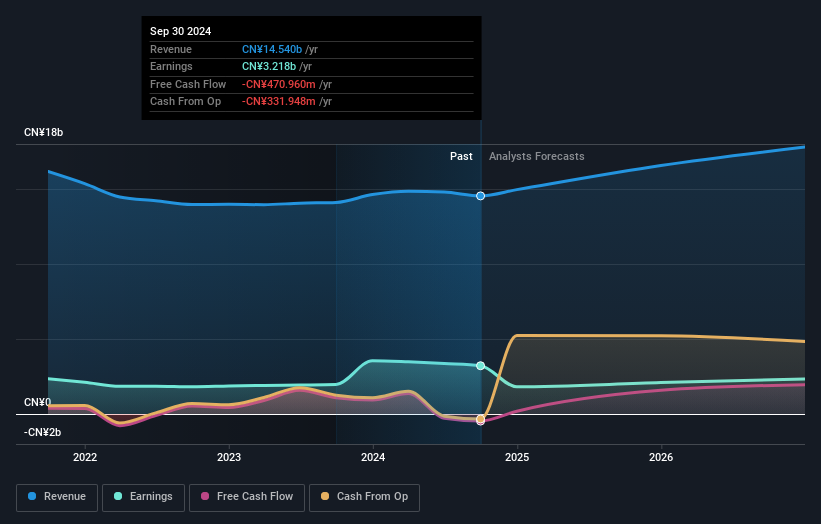
Task: Click the teal Earnings legend dot
Action: pyautogui.click(x=118, y=496)
